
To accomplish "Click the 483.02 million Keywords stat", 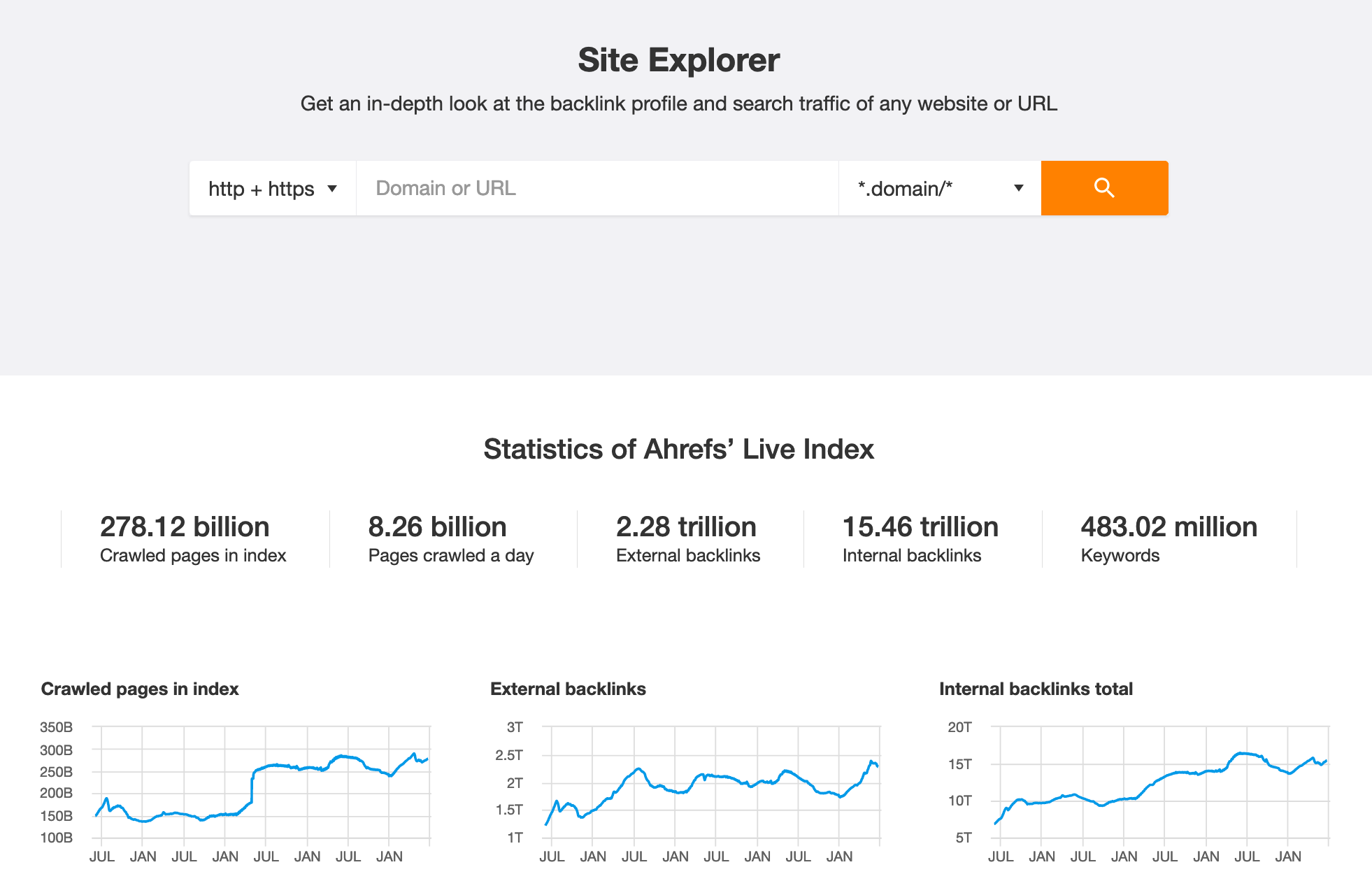I will [x=1169, y=527].
